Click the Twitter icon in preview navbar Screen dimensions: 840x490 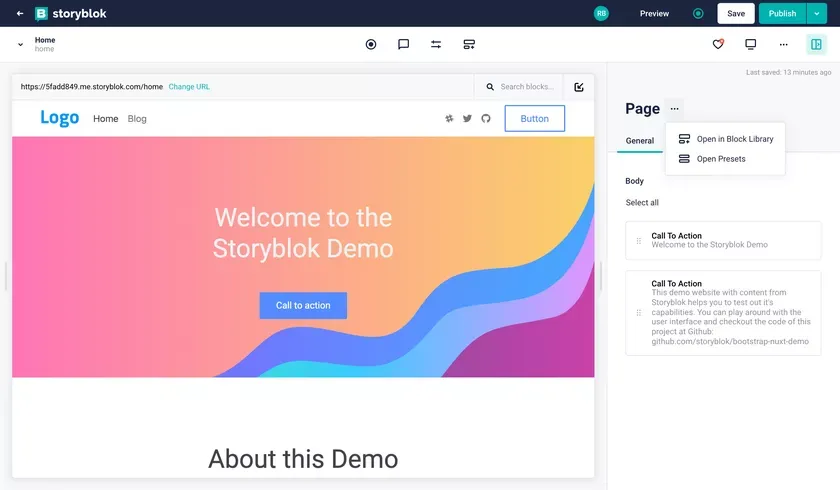467,118
